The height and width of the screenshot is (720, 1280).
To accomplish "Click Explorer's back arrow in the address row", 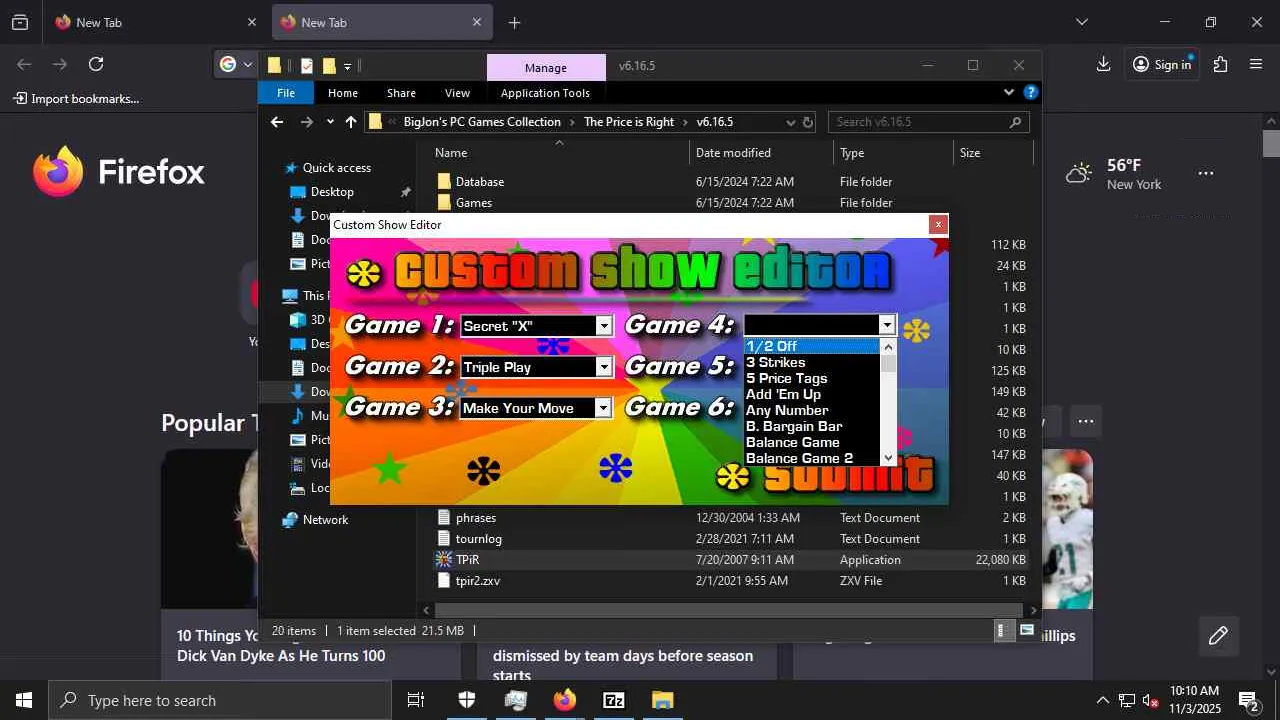I will tap(277, 122).
